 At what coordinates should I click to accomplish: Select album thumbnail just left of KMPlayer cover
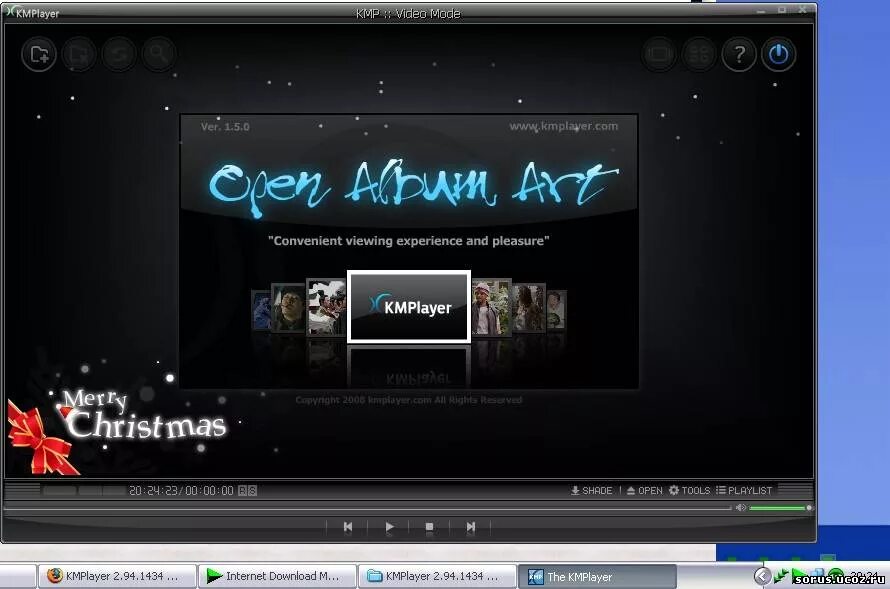click(x=326, y=306)
